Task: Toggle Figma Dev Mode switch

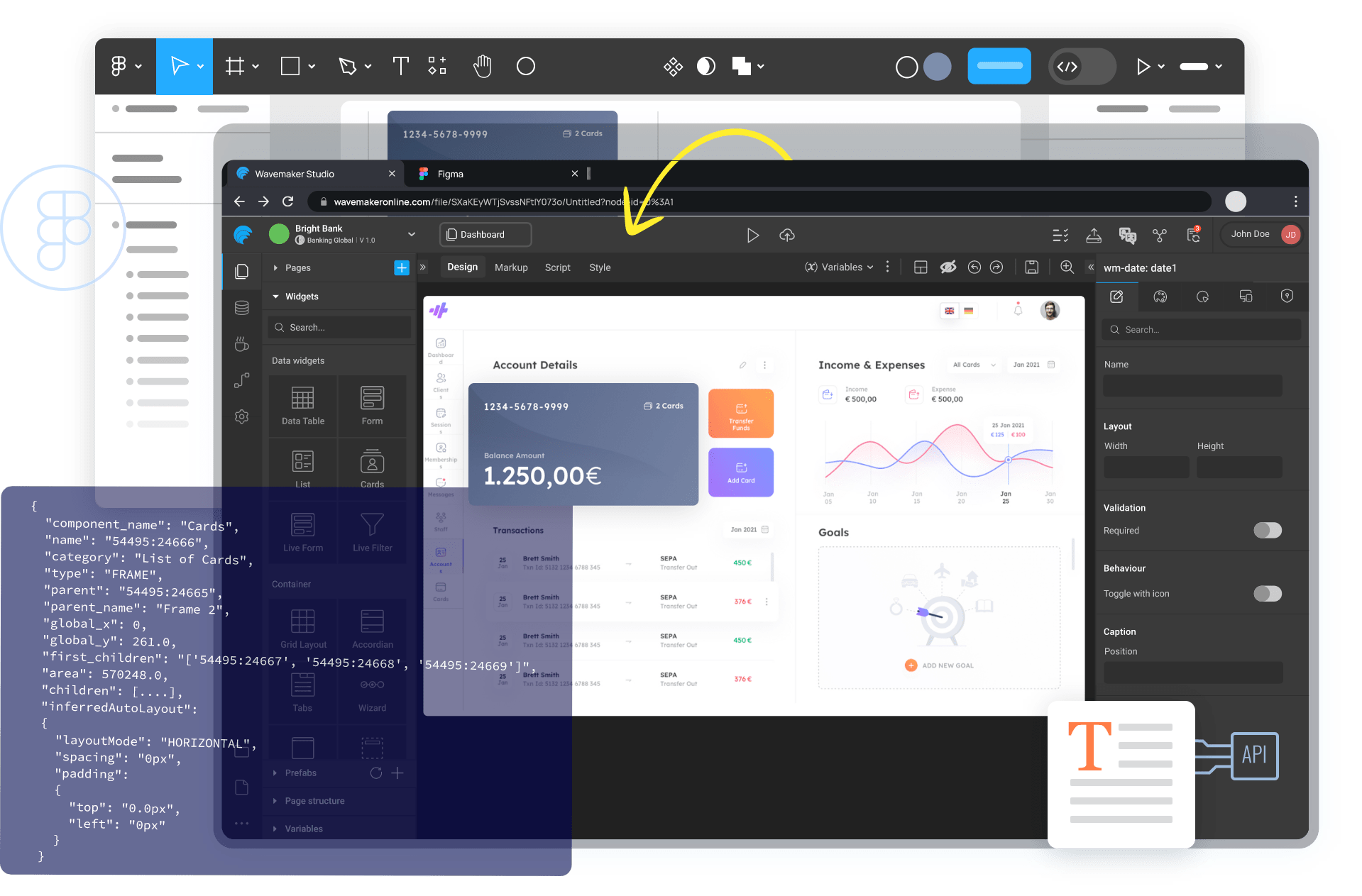Action: pos(1082,67)
